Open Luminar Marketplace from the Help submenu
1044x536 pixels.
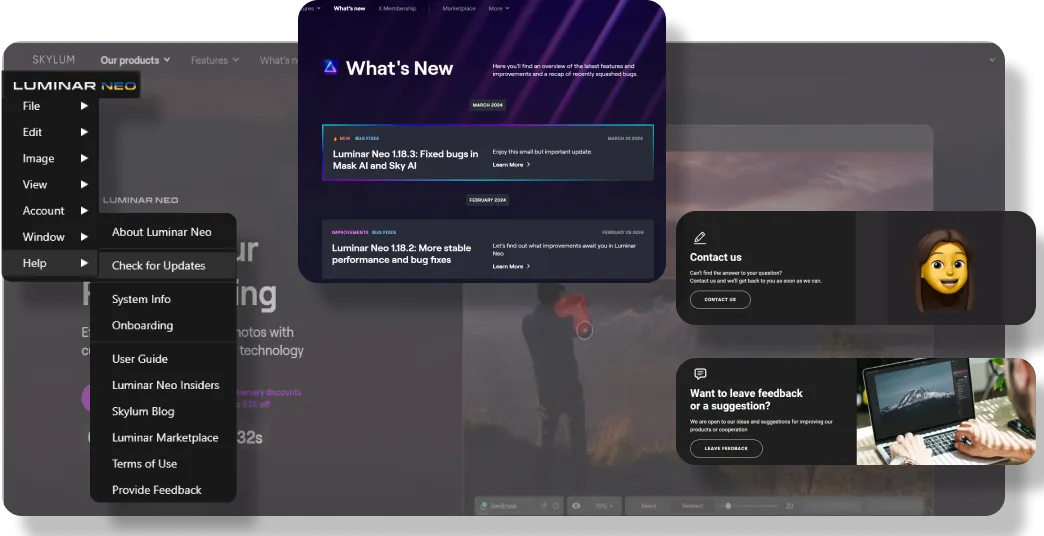pos(165,437)
